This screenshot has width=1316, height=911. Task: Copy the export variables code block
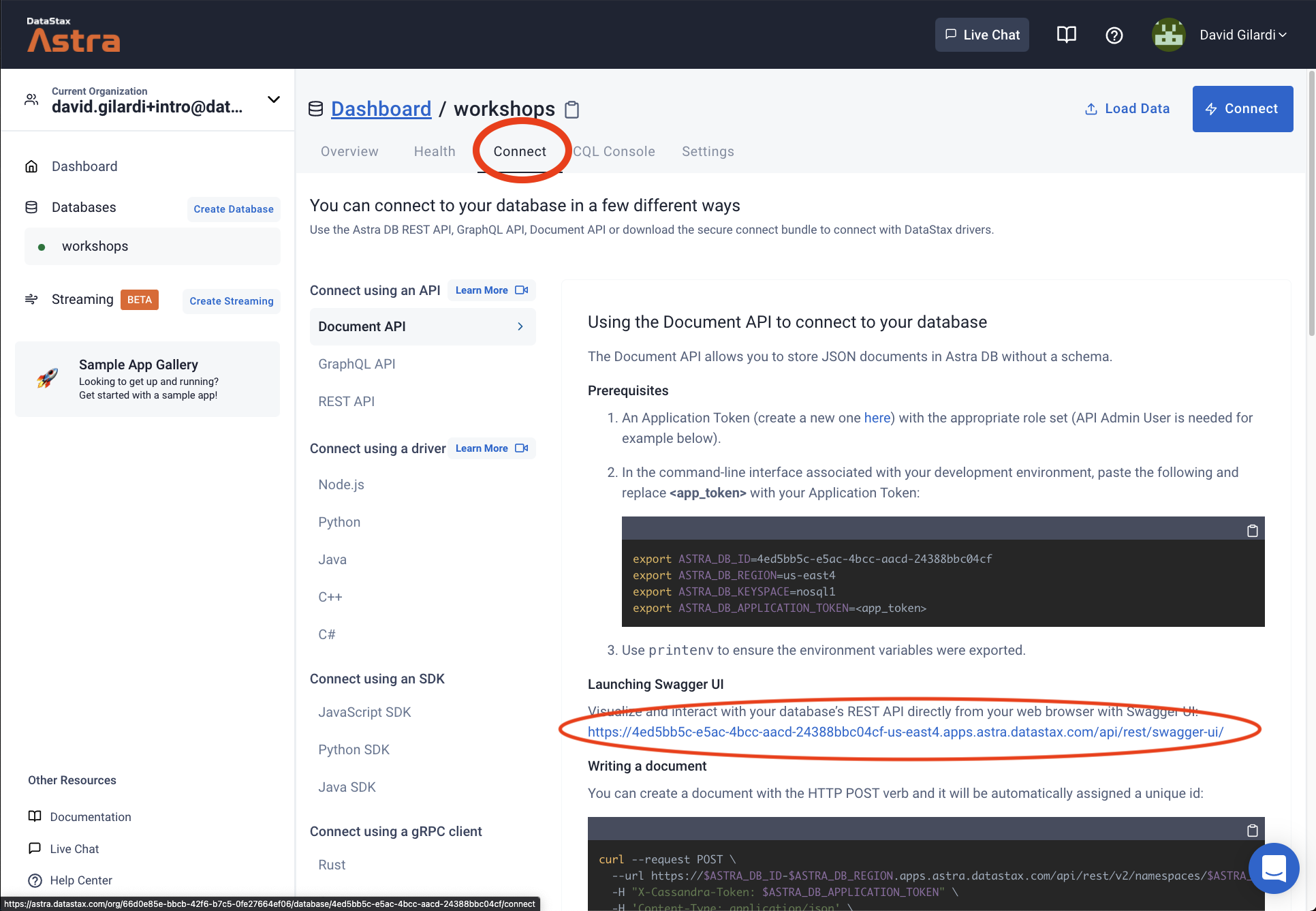[1252, 531]
